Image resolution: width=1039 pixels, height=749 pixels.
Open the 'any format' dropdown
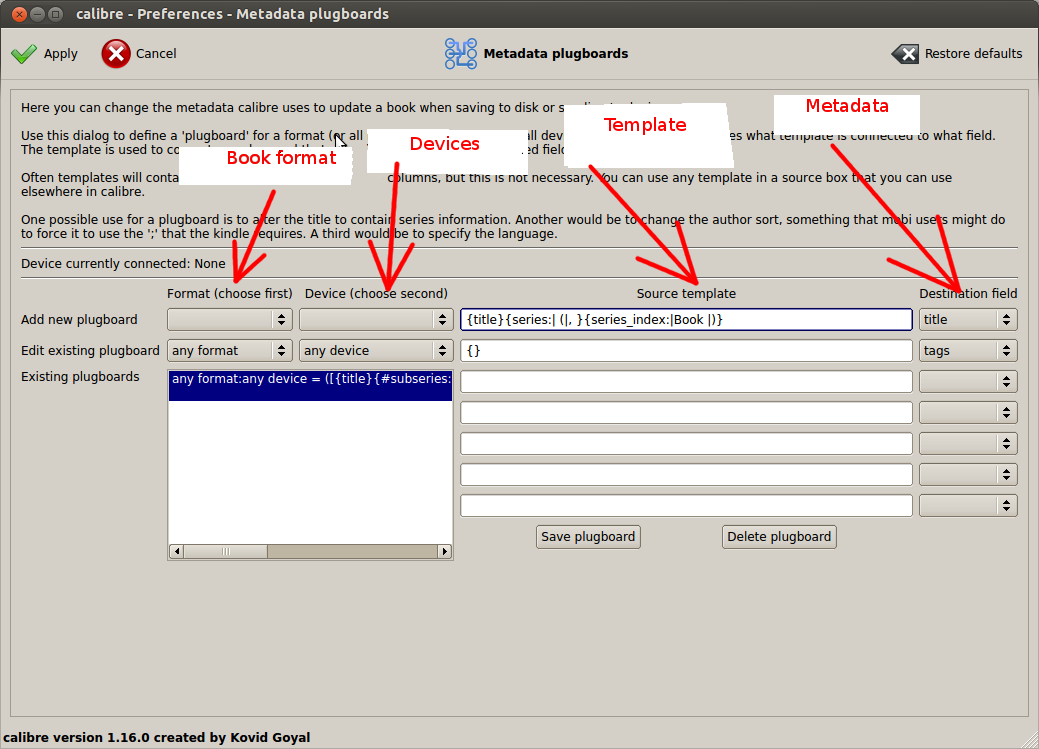pos(229,351)
